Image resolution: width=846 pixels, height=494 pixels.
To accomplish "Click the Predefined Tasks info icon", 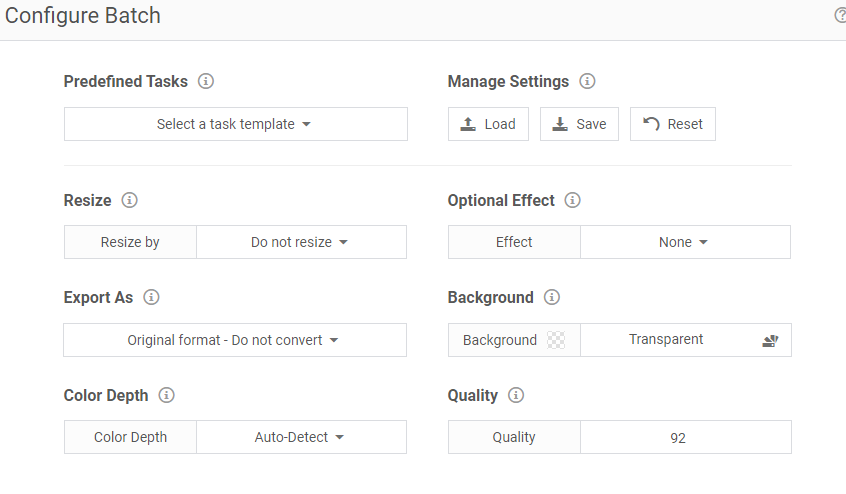I will [206, 81].
